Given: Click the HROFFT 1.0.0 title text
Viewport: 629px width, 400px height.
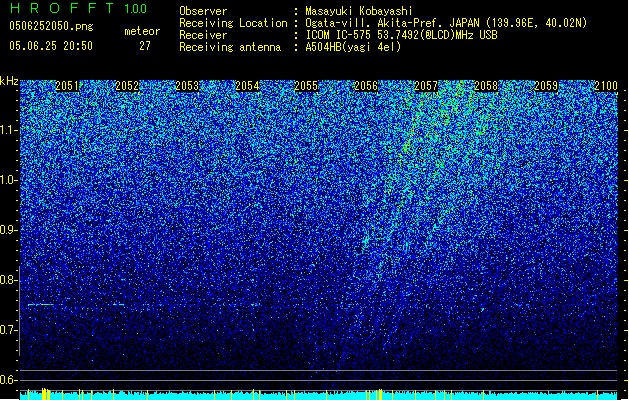Looking at the screenshot, I should point(78,8).
